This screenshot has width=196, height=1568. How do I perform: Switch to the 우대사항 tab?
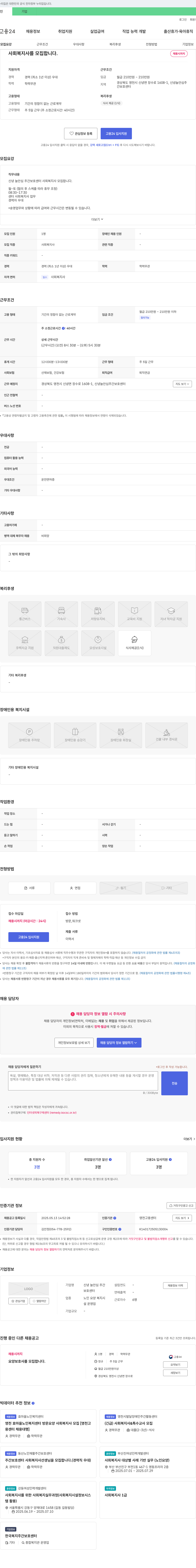tap(79, 44)
